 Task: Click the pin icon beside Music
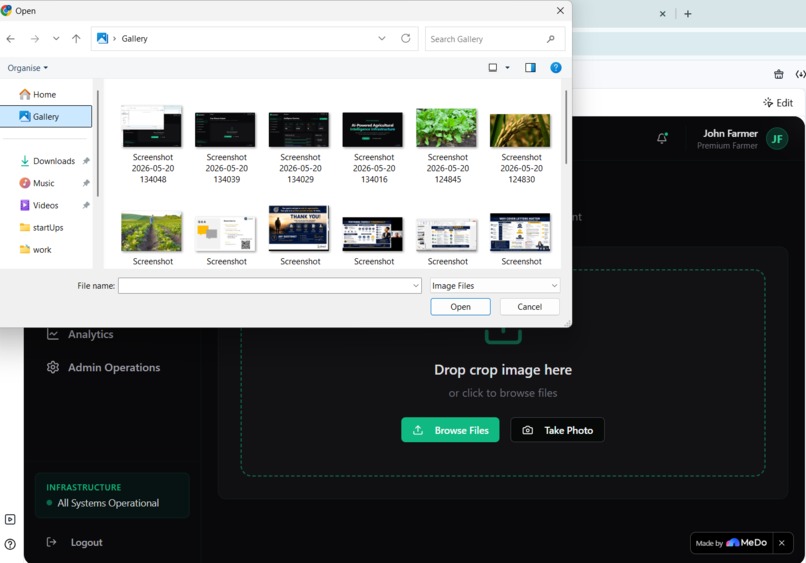86,183
